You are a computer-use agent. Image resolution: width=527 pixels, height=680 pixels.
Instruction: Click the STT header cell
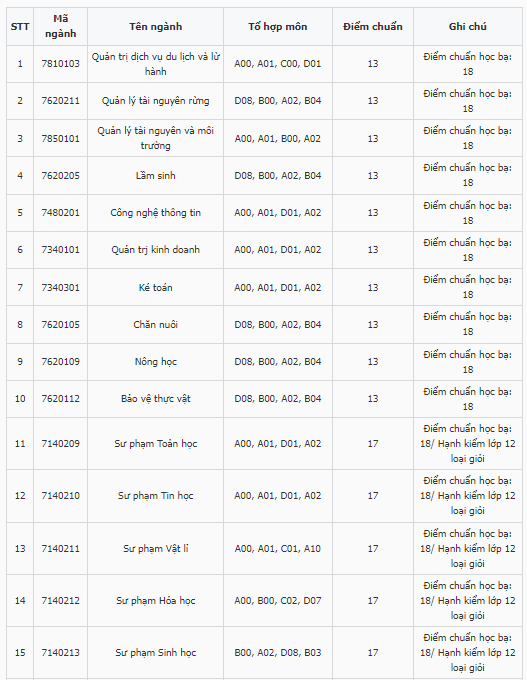(20, 26)
